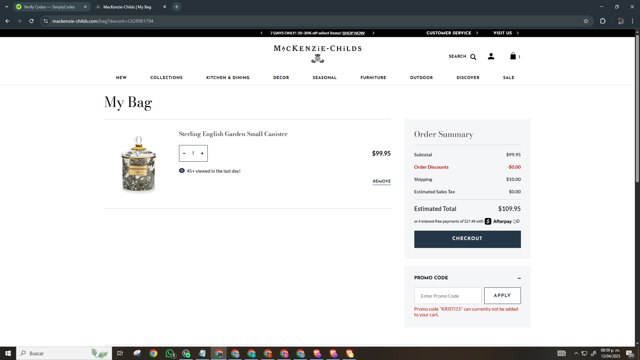Open the account profile icon
640x360 pixels.
point(491,56)
